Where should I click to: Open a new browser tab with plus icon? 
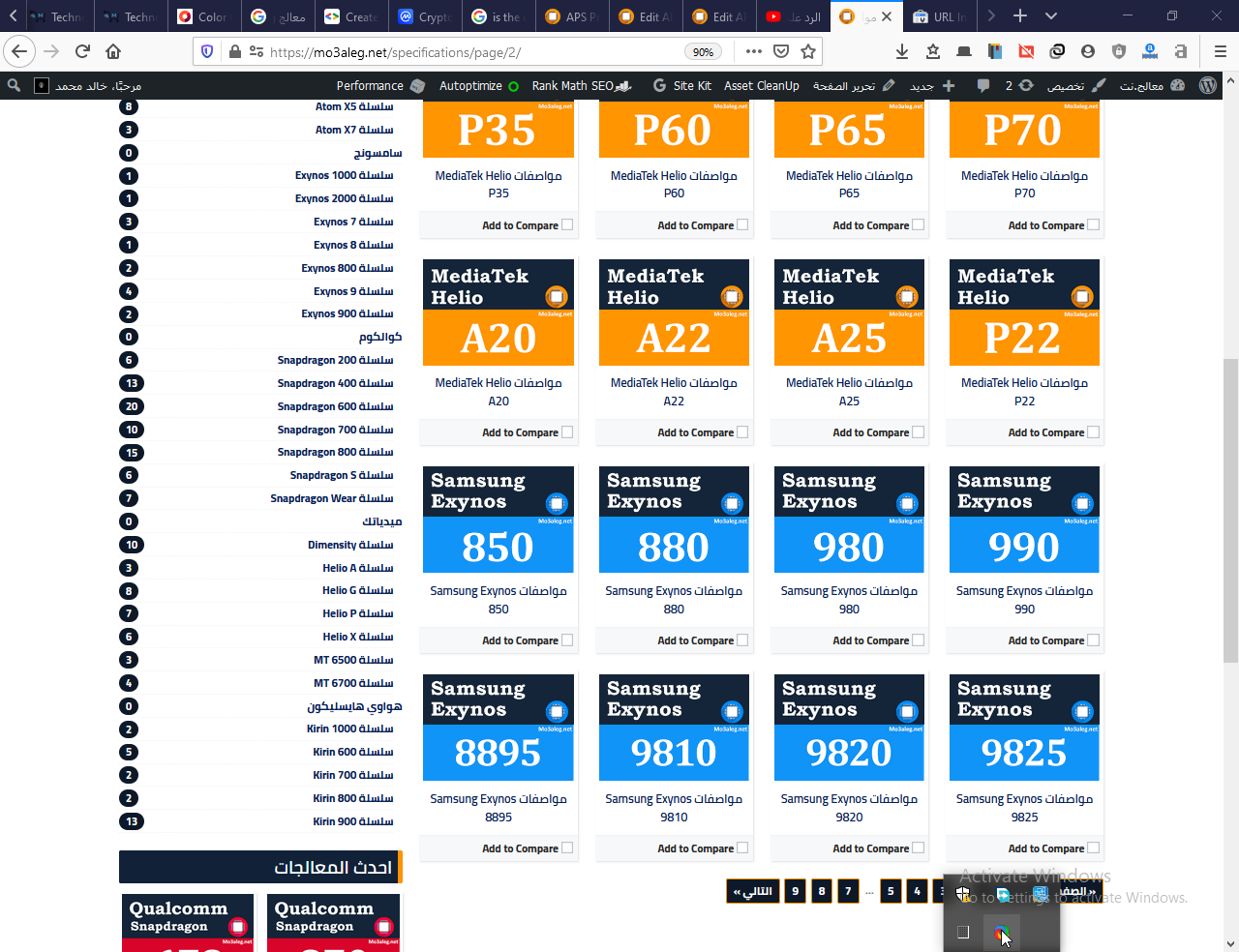(x=1020, y=15)
